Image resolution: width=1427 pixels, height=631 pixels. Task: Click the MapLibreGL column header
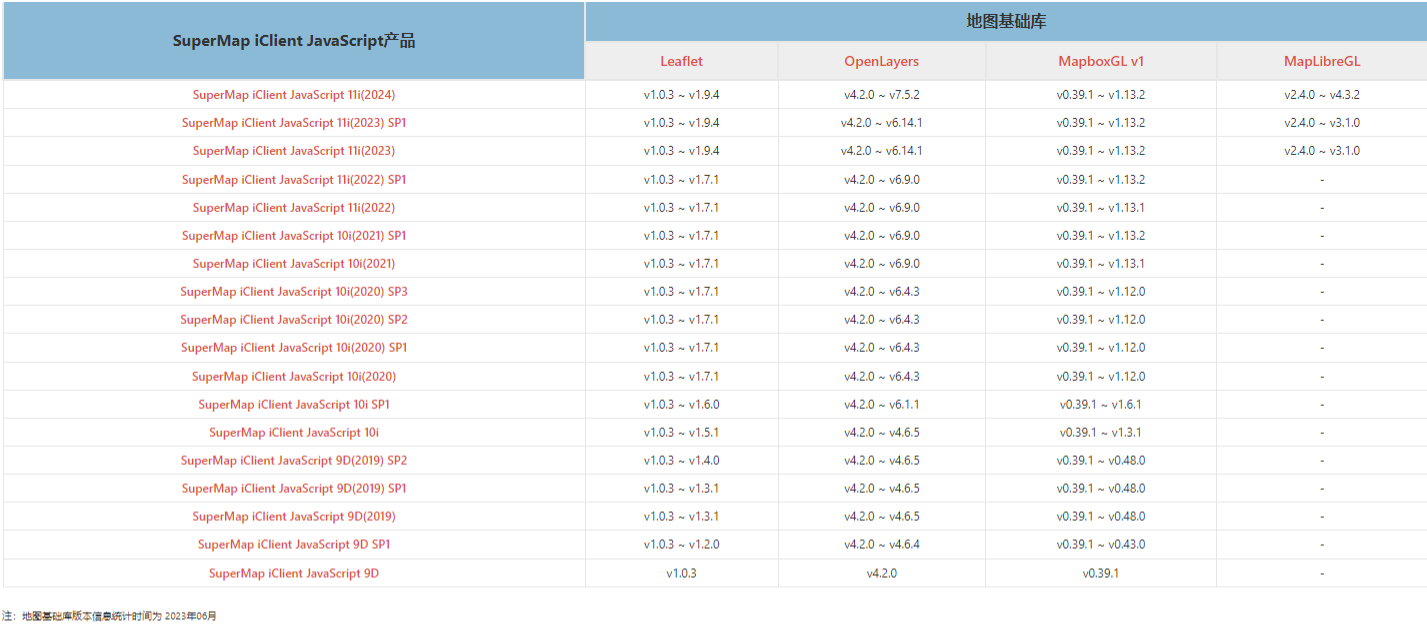tap(1322, 61)
